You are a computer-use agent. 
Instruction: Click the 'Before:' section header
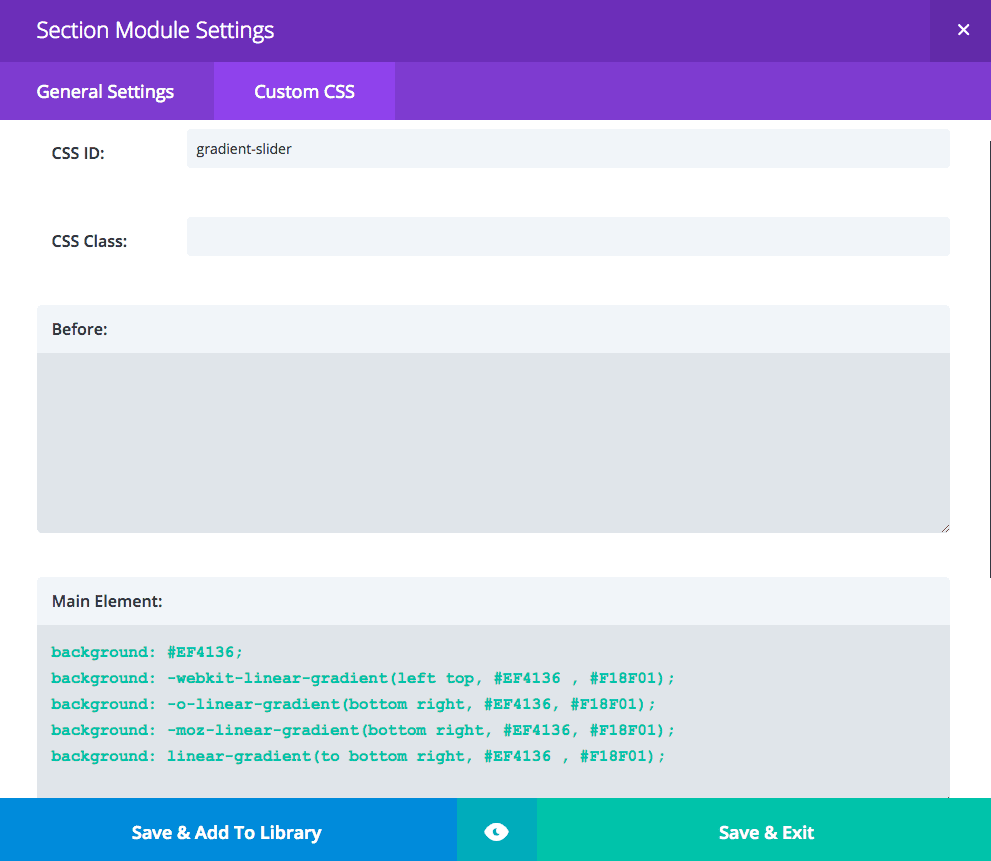tap(80, 329)
